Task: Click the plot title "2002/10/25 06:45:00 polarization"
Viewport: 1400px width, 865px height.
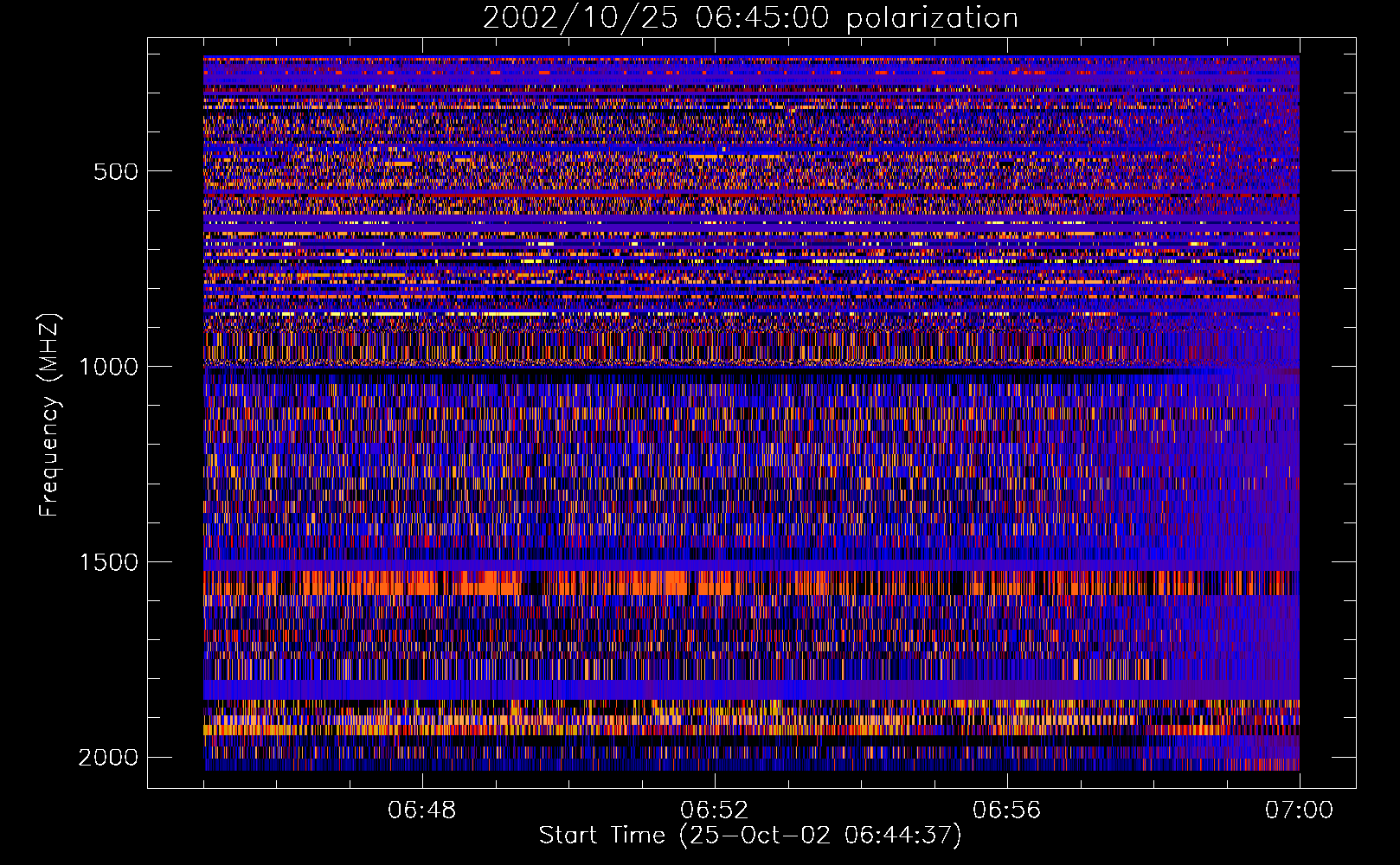Action: pos(750,18)
